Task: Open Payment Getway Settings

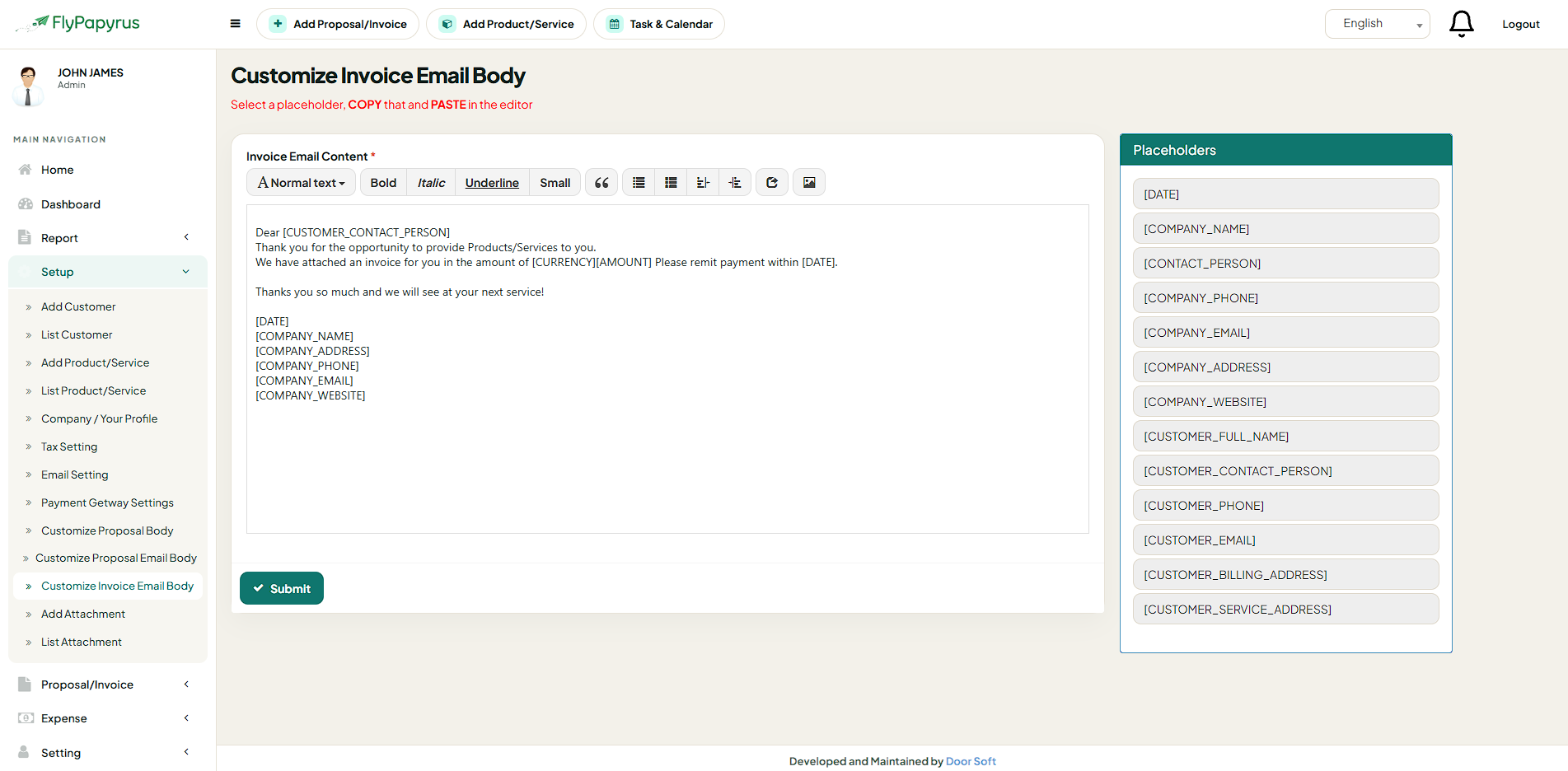Action: tap(107, 502)
